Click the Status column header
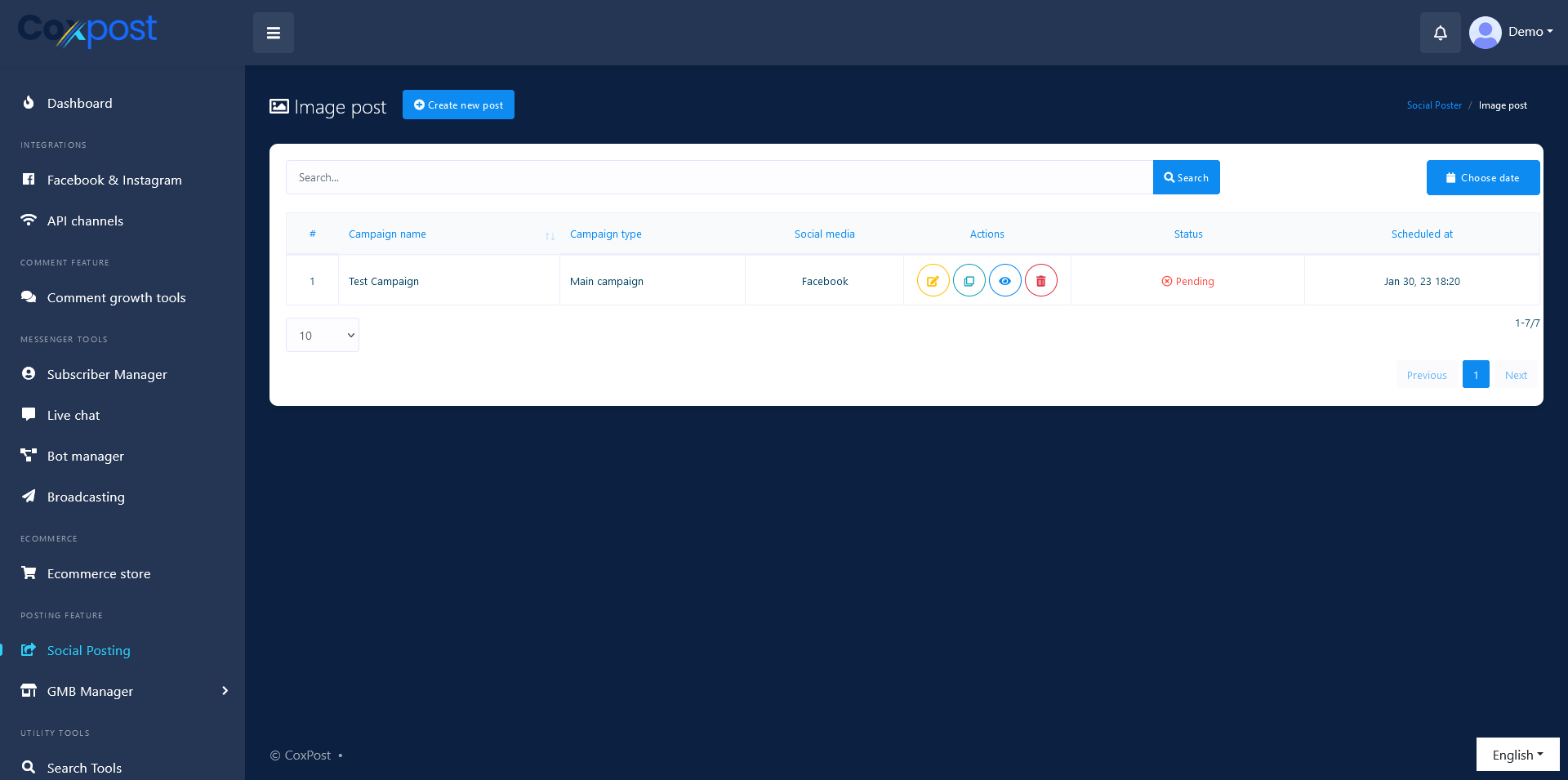This screenshot has width=1568, height=780. point(1188,234)
